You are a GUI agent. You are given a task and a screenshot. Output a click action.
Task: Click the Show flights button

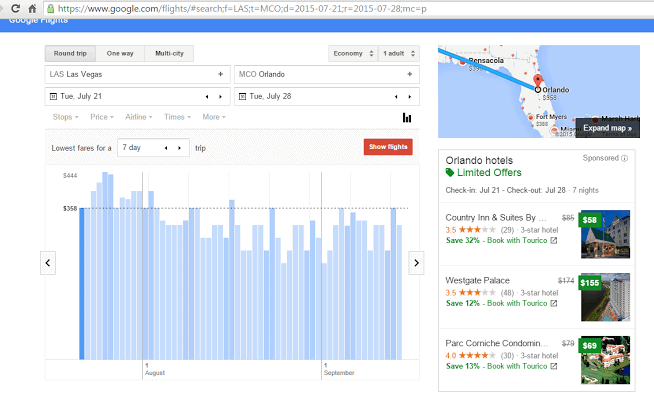point(388,147)
